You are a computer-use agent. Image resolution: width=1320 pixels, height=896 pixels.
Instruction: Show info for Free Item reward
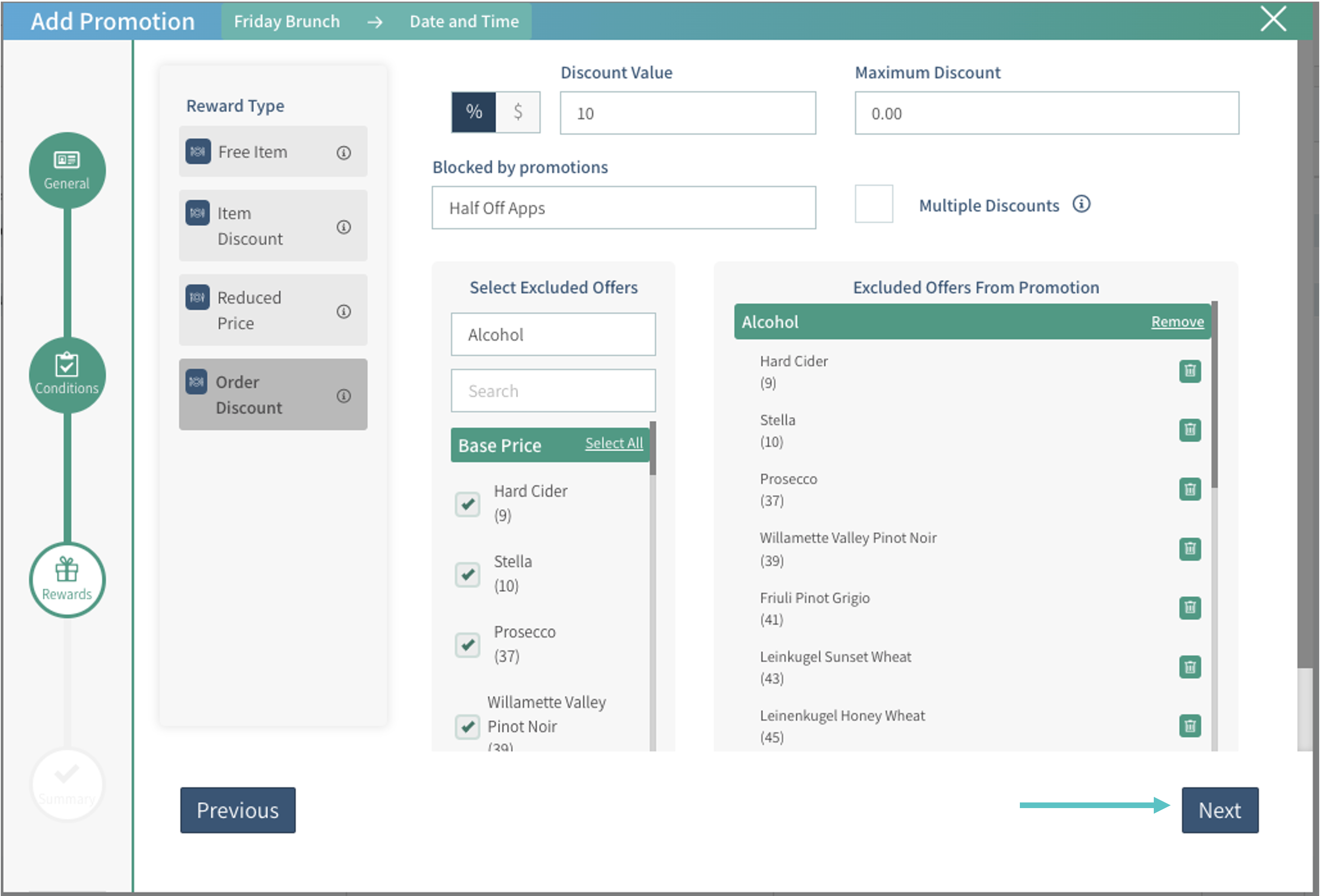tap(344, 152)
